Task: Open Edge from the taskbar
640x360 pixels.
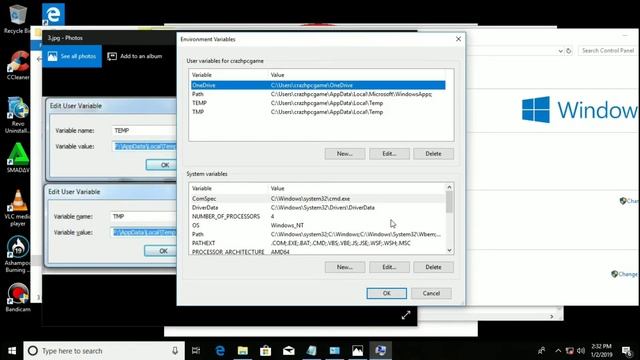Action: 220,351
